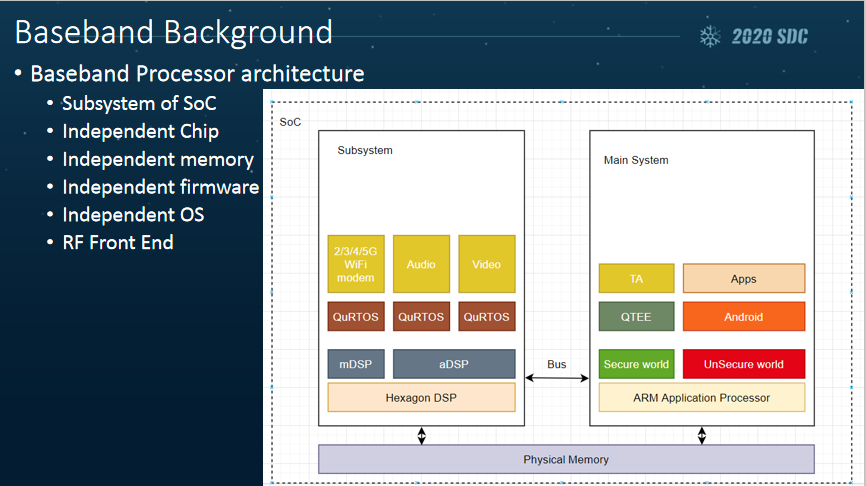Select the ARM Application Processor block

tap(701, 397)
